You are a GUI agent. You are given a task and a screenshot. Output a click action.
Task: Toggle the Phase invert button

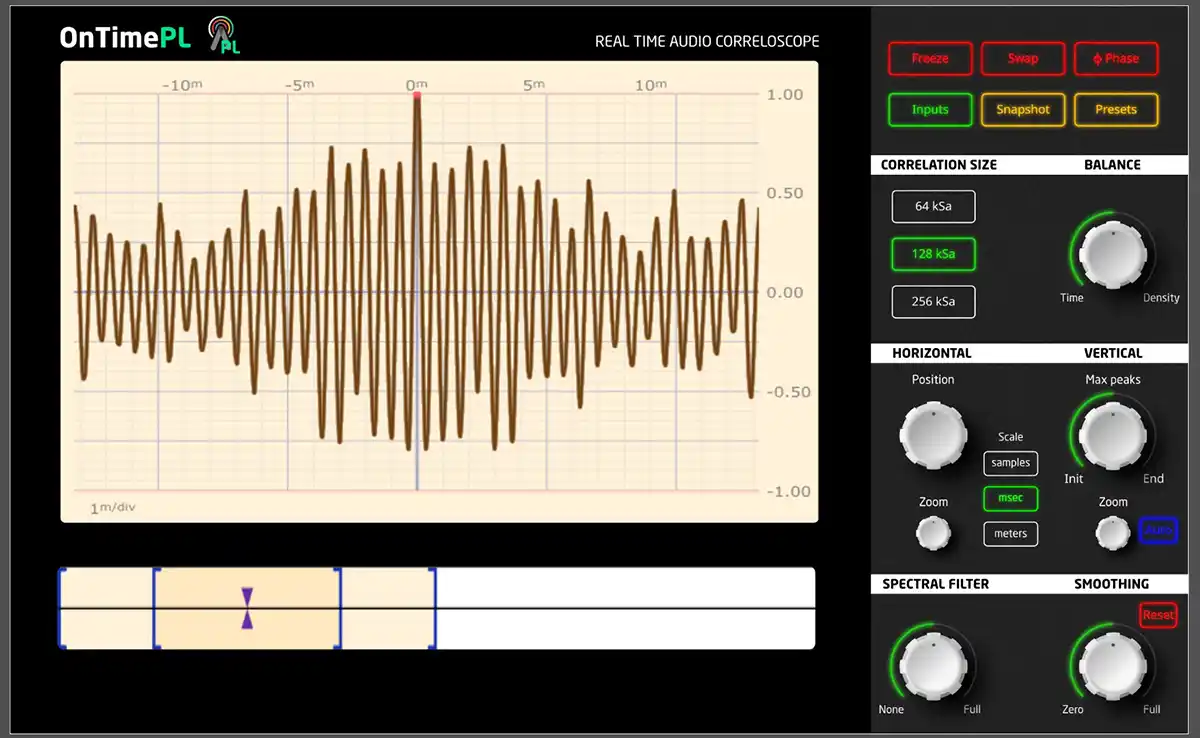(1116, 59)
